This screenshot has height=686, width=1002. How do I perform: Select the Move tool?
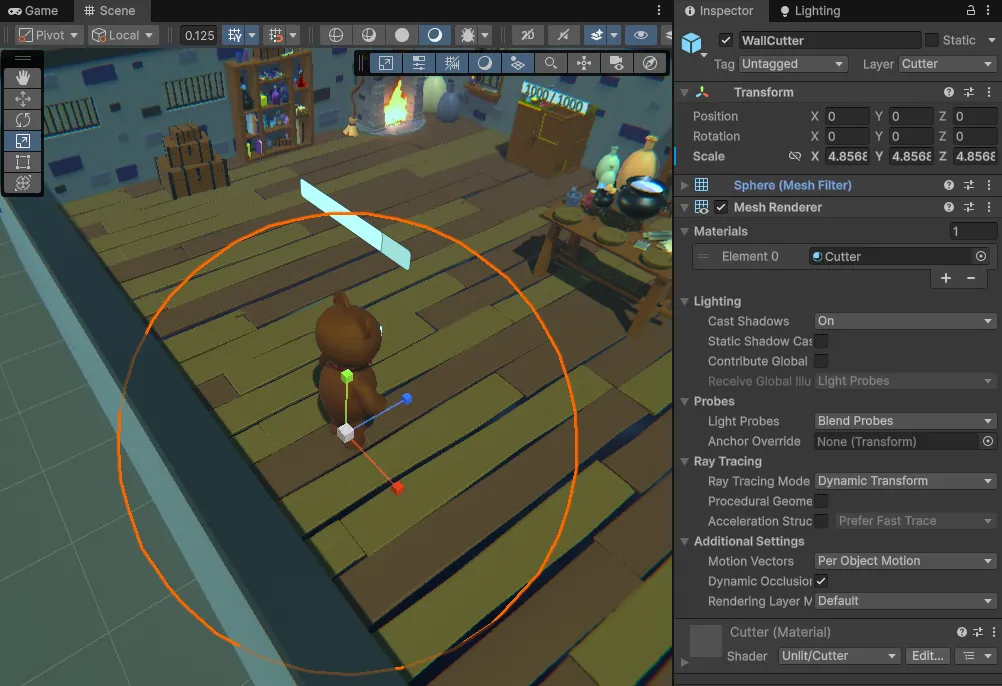[23, 99]
